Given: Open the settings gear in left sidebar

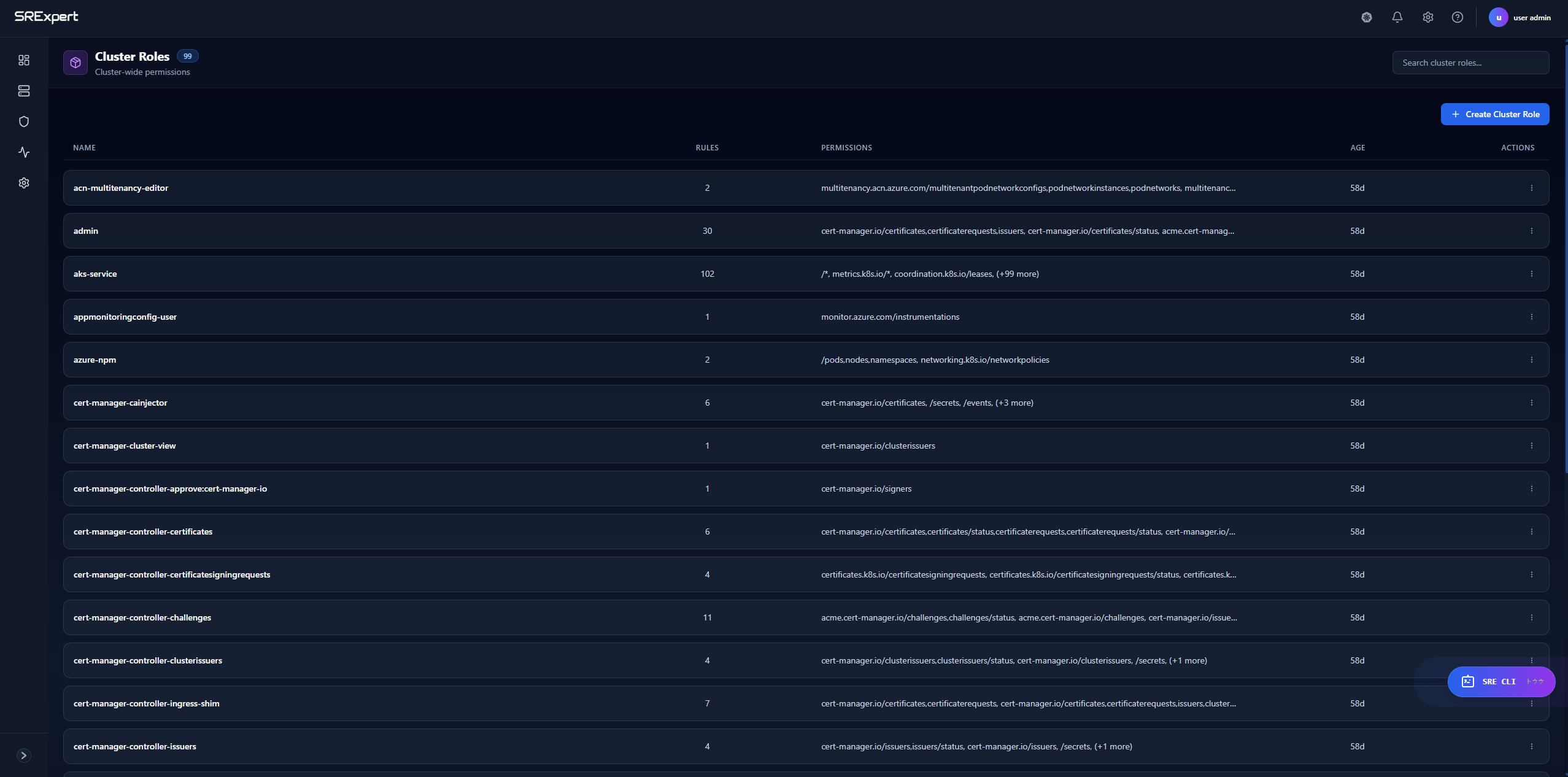Looking at the screenshot, I should 24,182.
